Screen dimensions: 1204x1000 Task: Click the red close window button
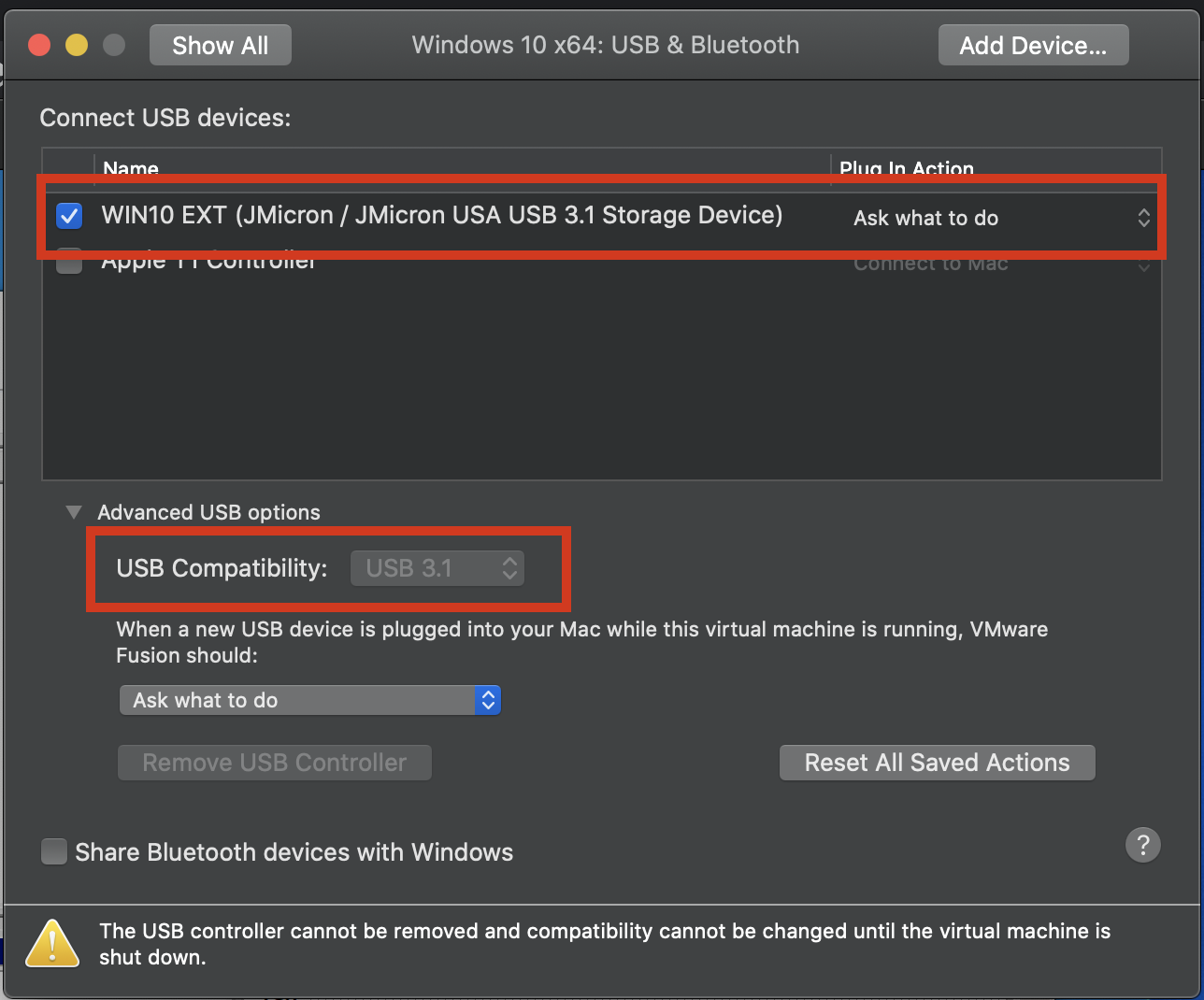point(39,45)
